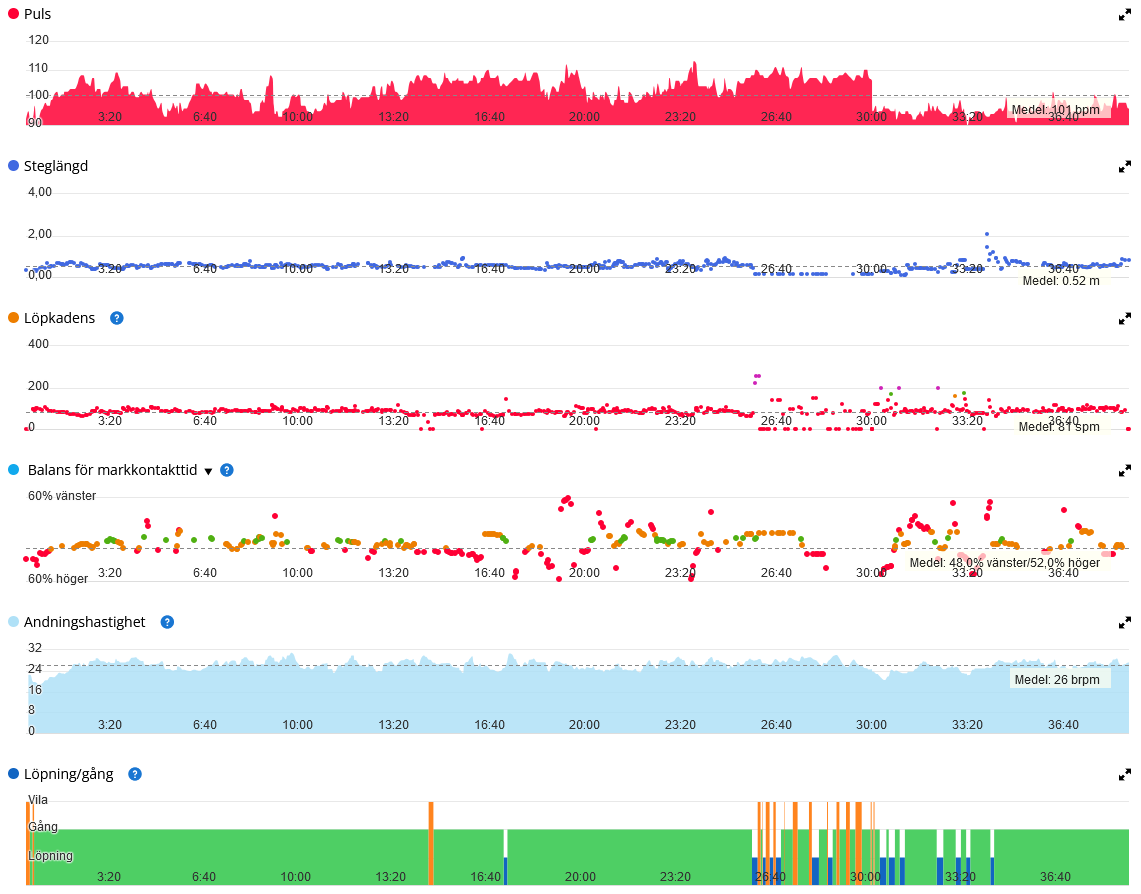Click the 'Vila' axis label

[x=38, y=800]
